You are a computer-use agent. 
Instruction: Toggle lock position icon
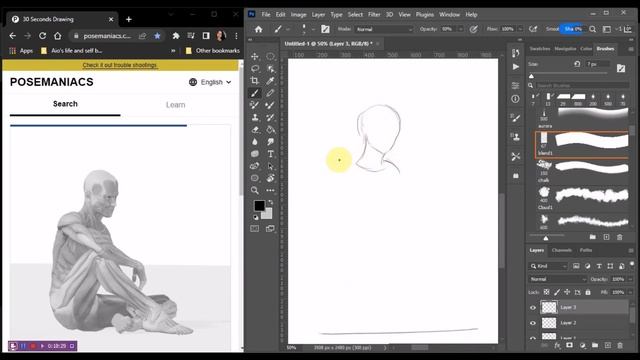[567, 292]
